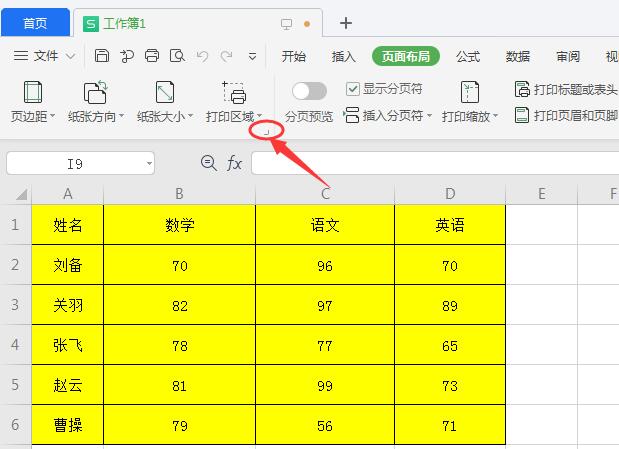Add a new tab with plus button
This screenshot has width=619, height=449.
[346, 23]
